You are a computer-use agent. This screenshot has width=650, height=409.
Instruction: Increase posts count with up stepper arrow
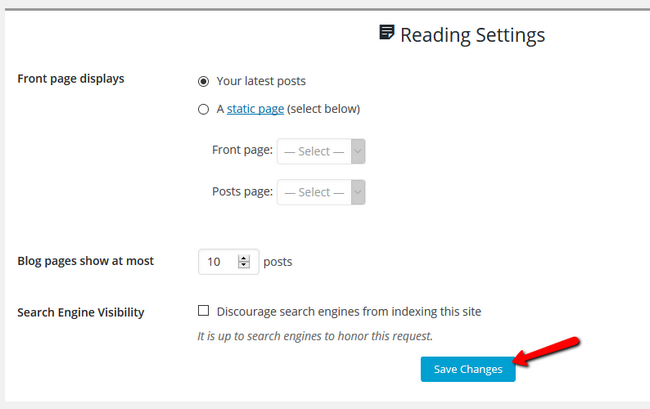(x=244, y=258)
